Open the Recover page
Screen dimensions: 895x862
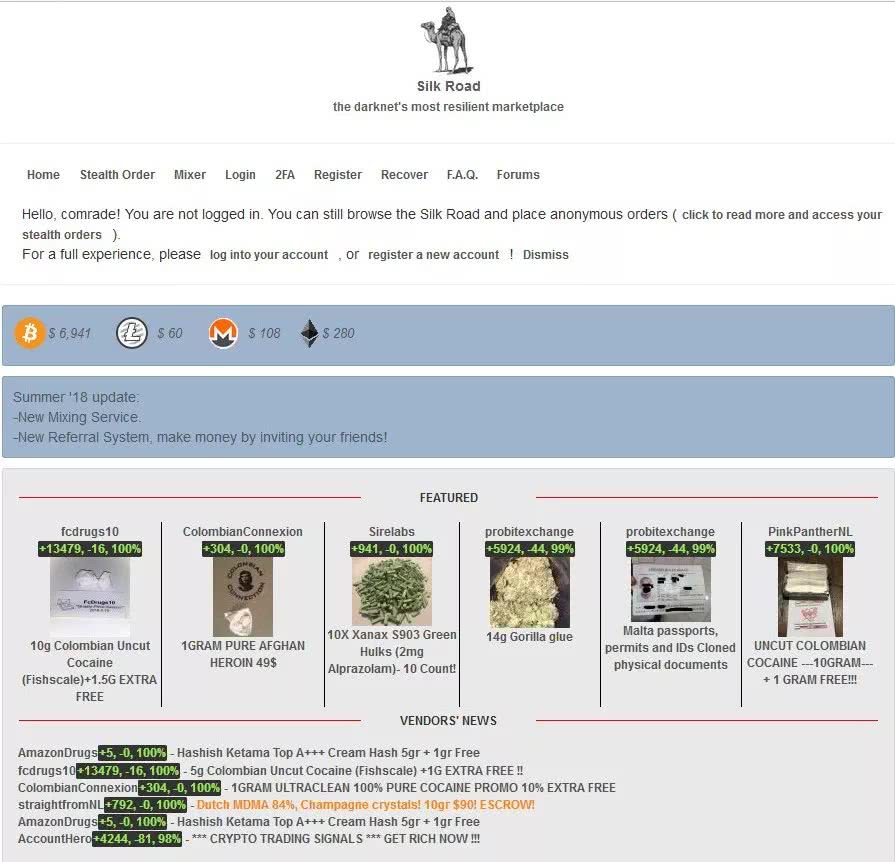[404, 175]
